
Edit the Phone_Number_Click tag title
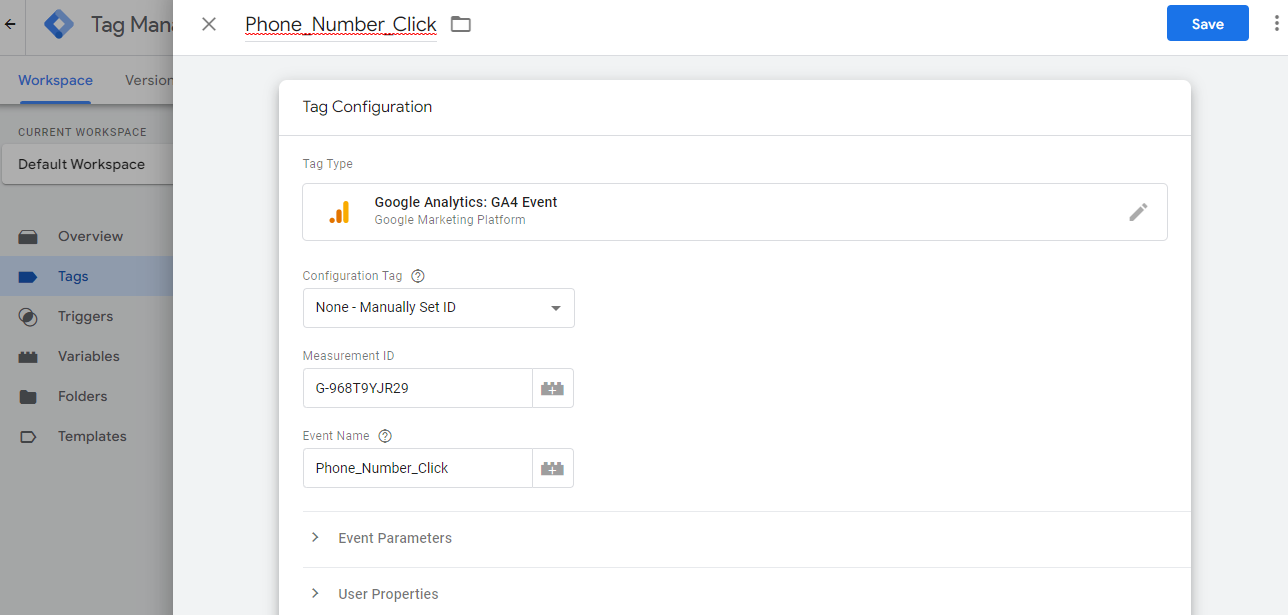click(x=341, y=24)
